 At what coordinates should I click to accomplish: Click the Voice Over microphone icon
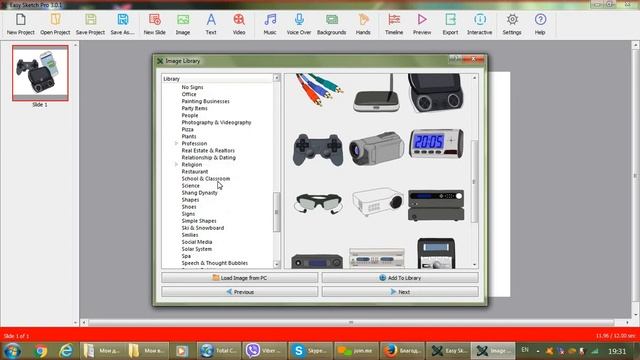coord(299,24)
